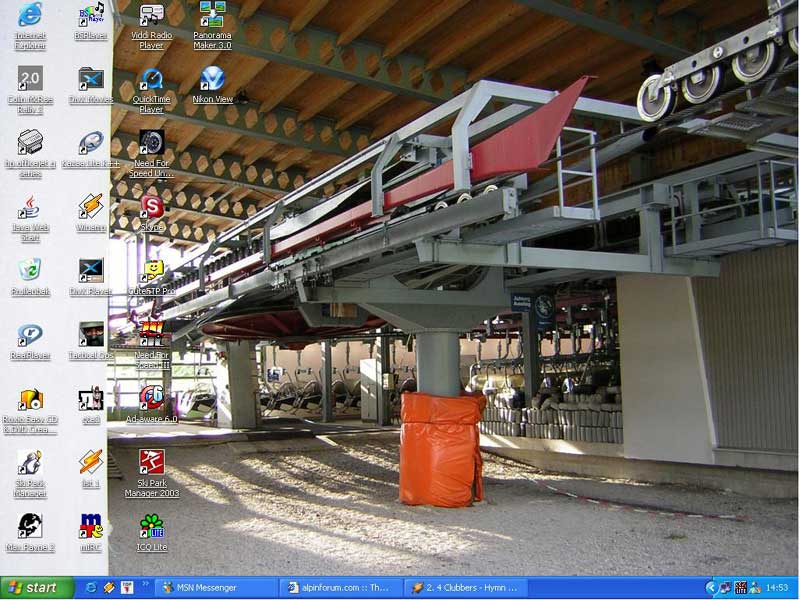This screenshot has width=800, height=600.
Task: Activate the 4 Clubbers Winamp taskbar button
Action: pyautogui.click(x=465, y=588)
